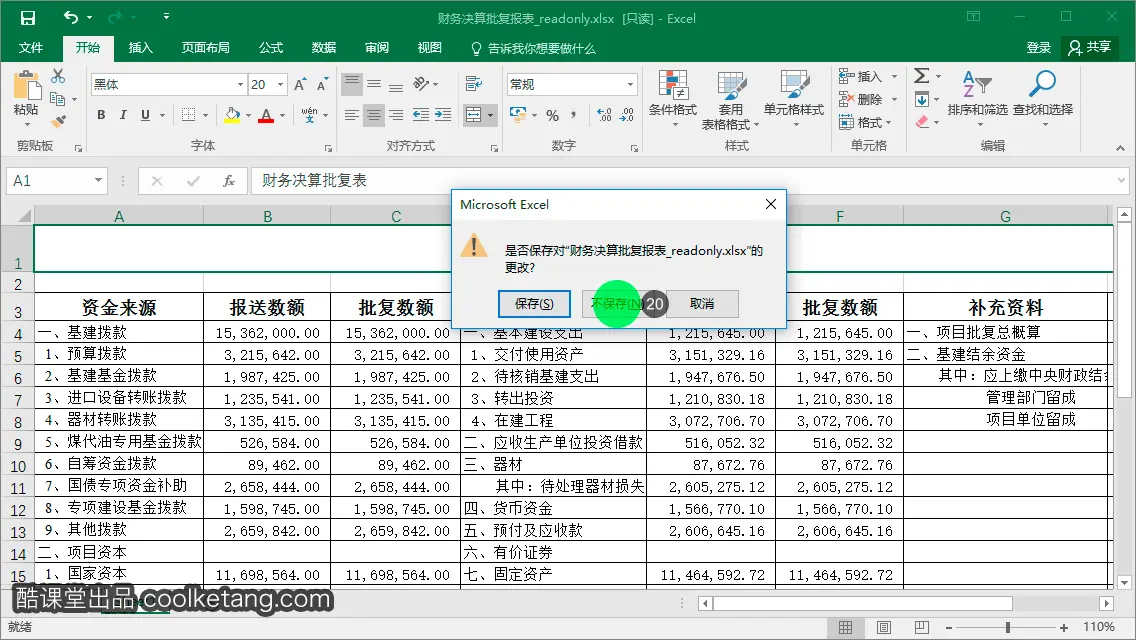Open the font color dropdown arrow
The width and height of the screenshot is (1136, 640).
283,115
